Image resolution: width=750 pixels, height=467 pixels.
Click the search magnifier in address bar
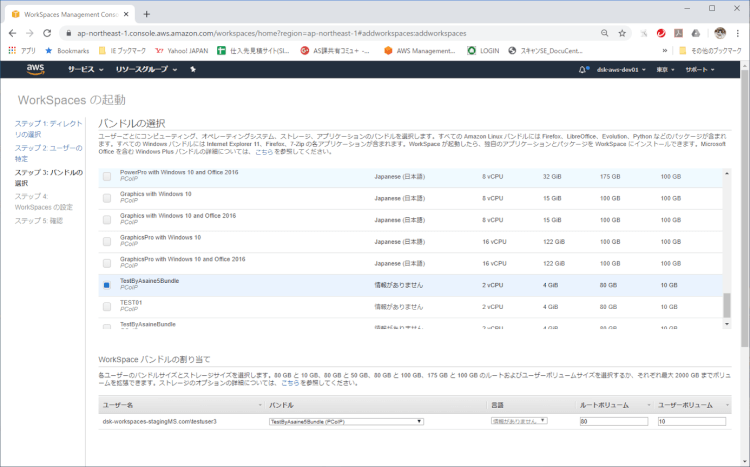point(605,32)
